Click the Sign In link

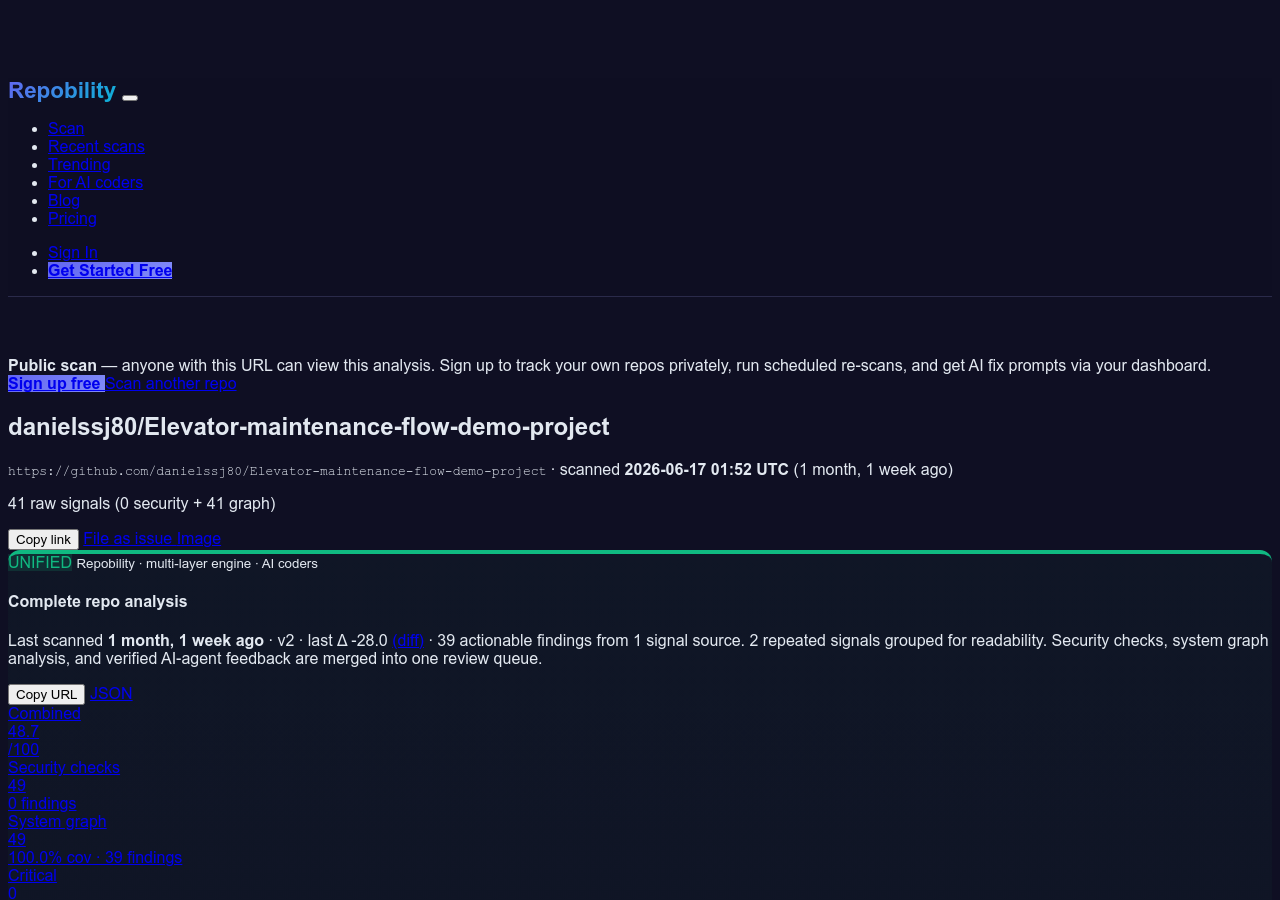click(x=73, y=252)
